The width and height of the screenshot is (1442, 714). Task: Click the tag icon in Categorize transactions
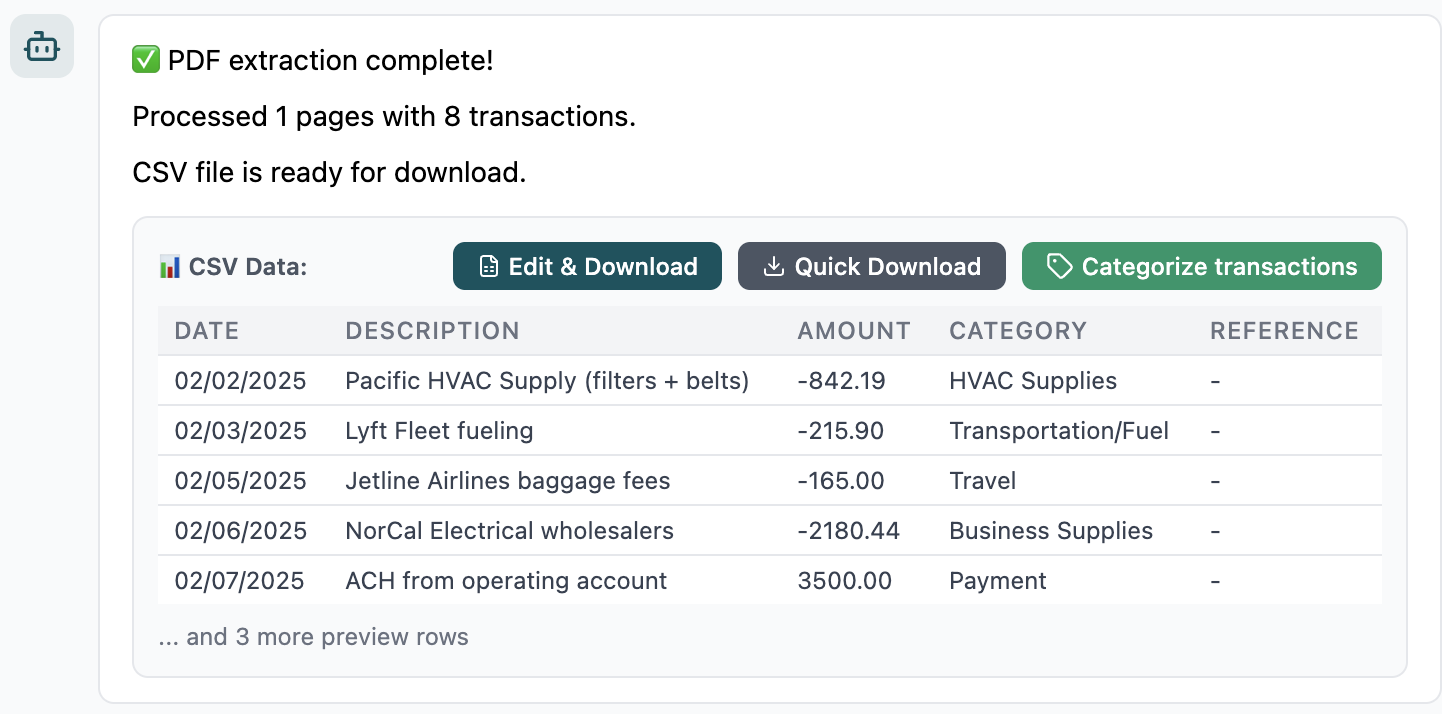coord(1059,267)
